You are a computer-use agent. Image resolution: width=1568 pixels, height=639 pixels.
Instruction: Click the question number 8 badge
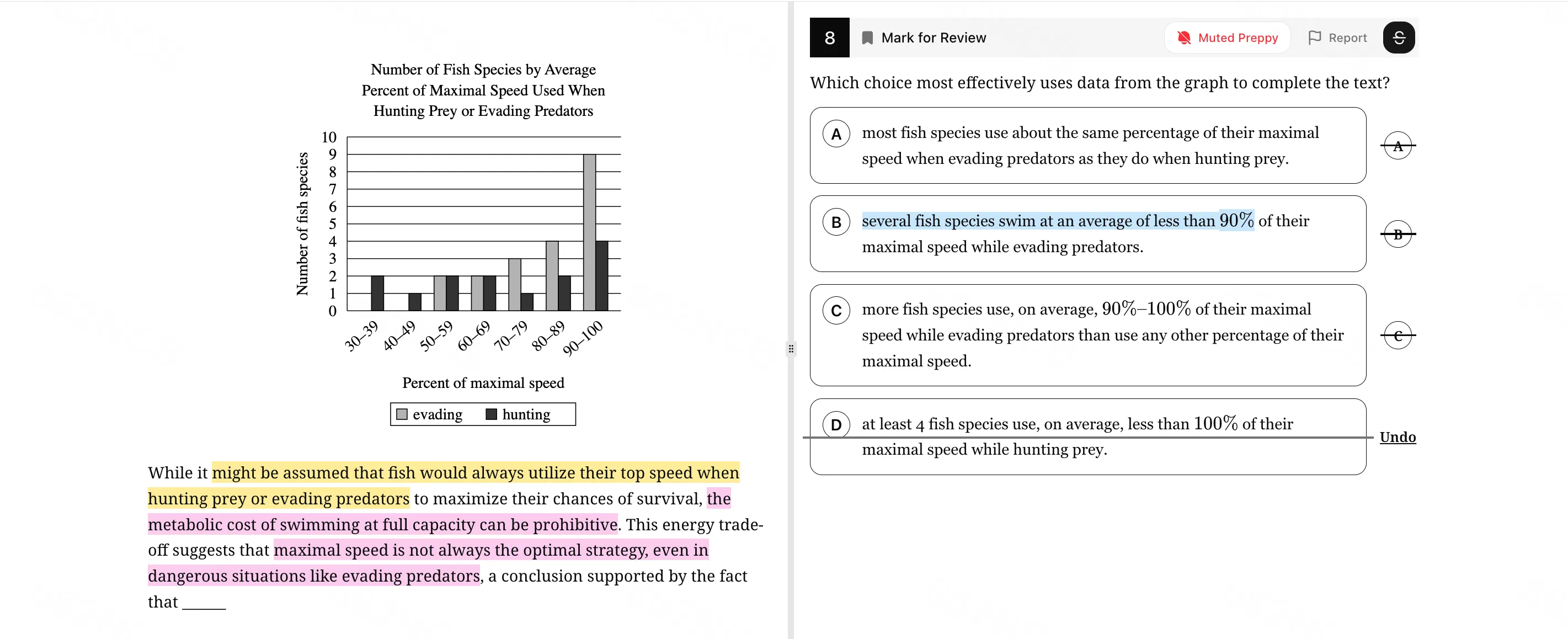829,37
